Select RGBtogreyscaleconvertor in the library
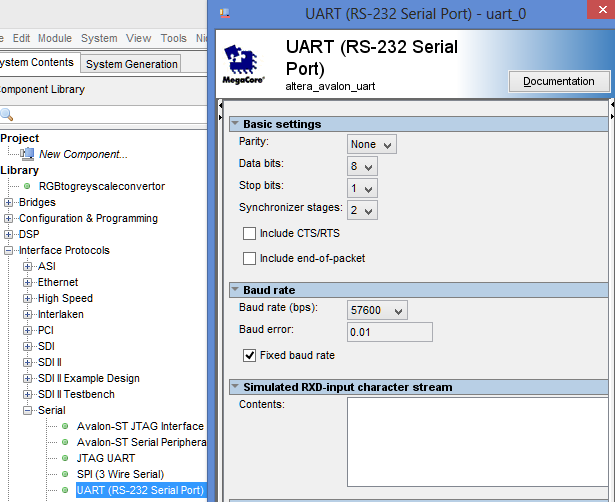 102,186
